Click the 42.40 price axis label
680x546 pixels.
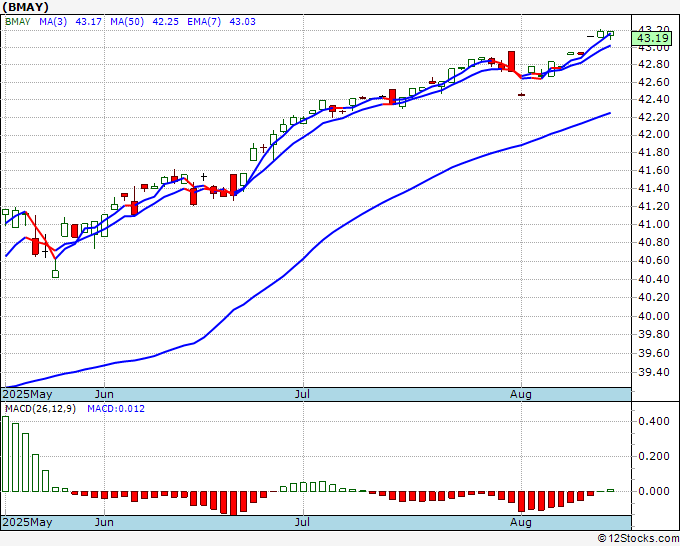click(654, 99)
